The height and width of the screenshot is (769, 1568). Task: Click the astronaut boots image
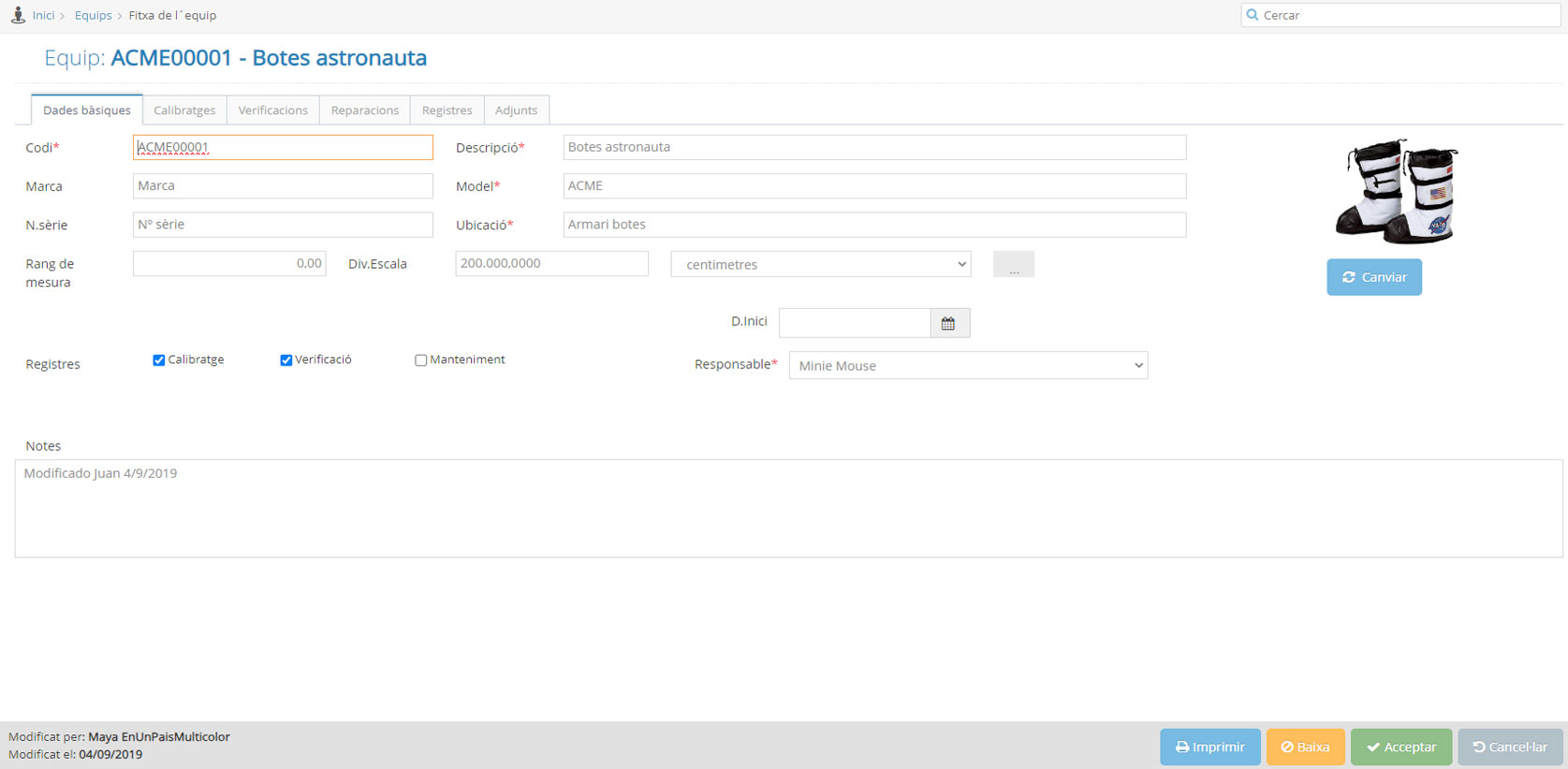(1397, 192)
